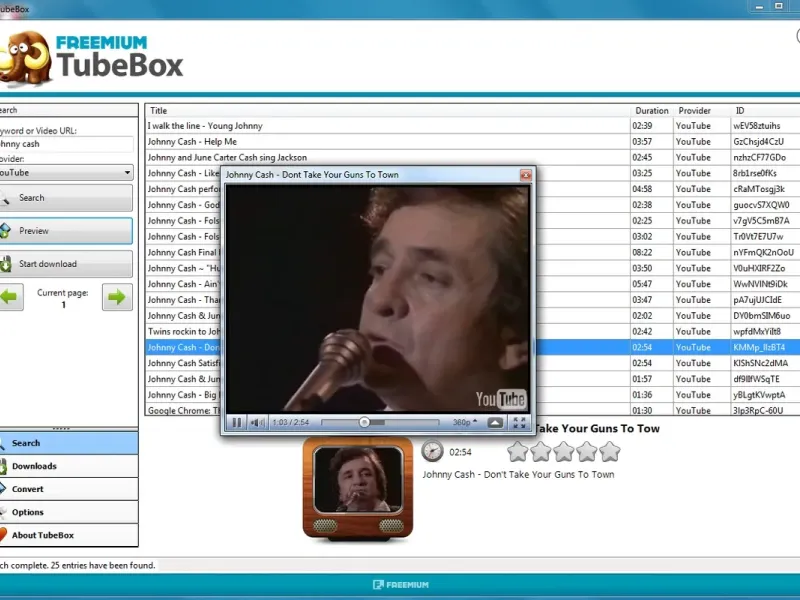Click the fifth rating star
Image resolution: width=800 pixels, height=600 pixels.
(610, 452)
